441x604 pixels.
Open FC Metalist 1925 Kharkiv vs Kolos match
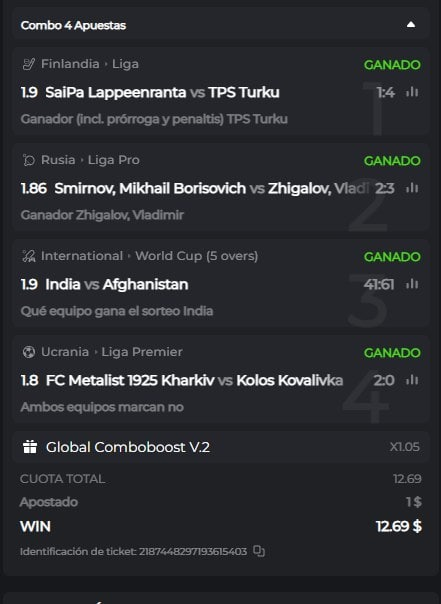[x=194, y=380]
